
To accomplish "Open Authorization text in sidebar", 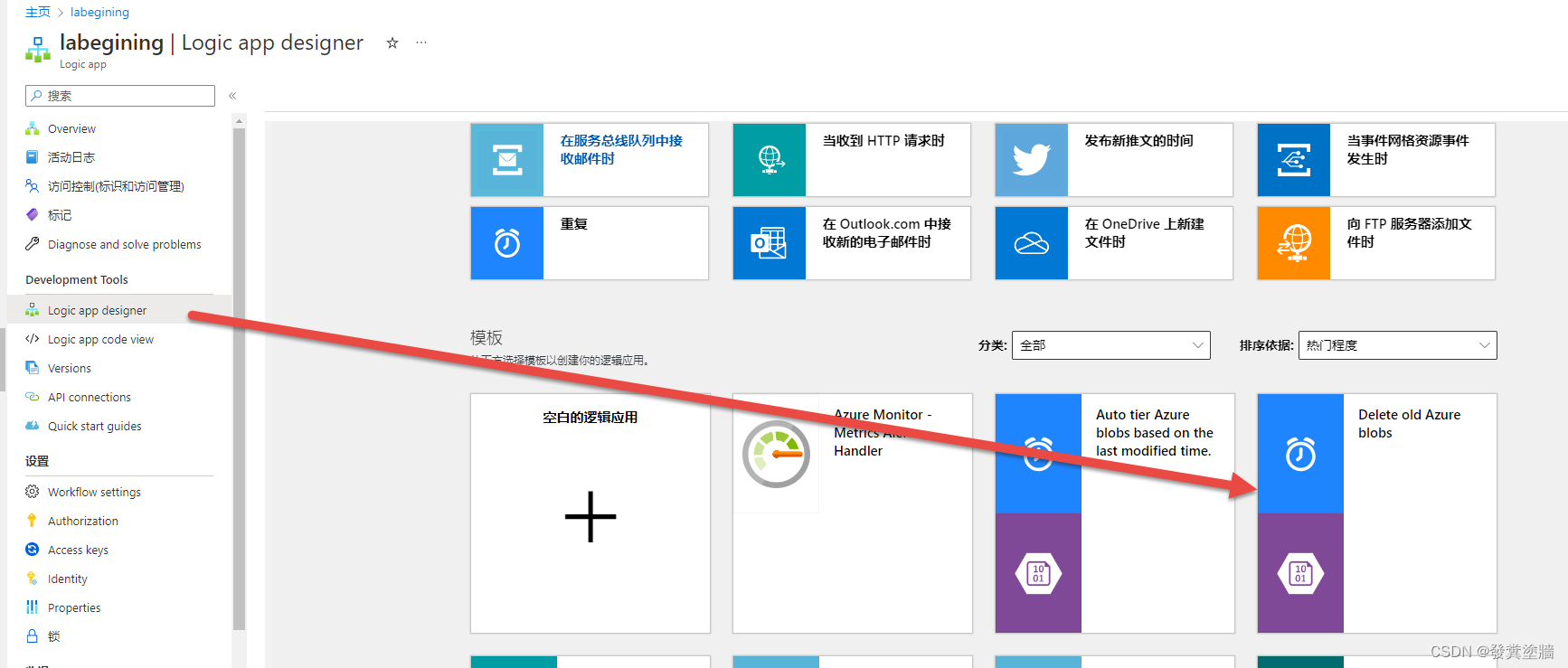I will pos(83,521).
